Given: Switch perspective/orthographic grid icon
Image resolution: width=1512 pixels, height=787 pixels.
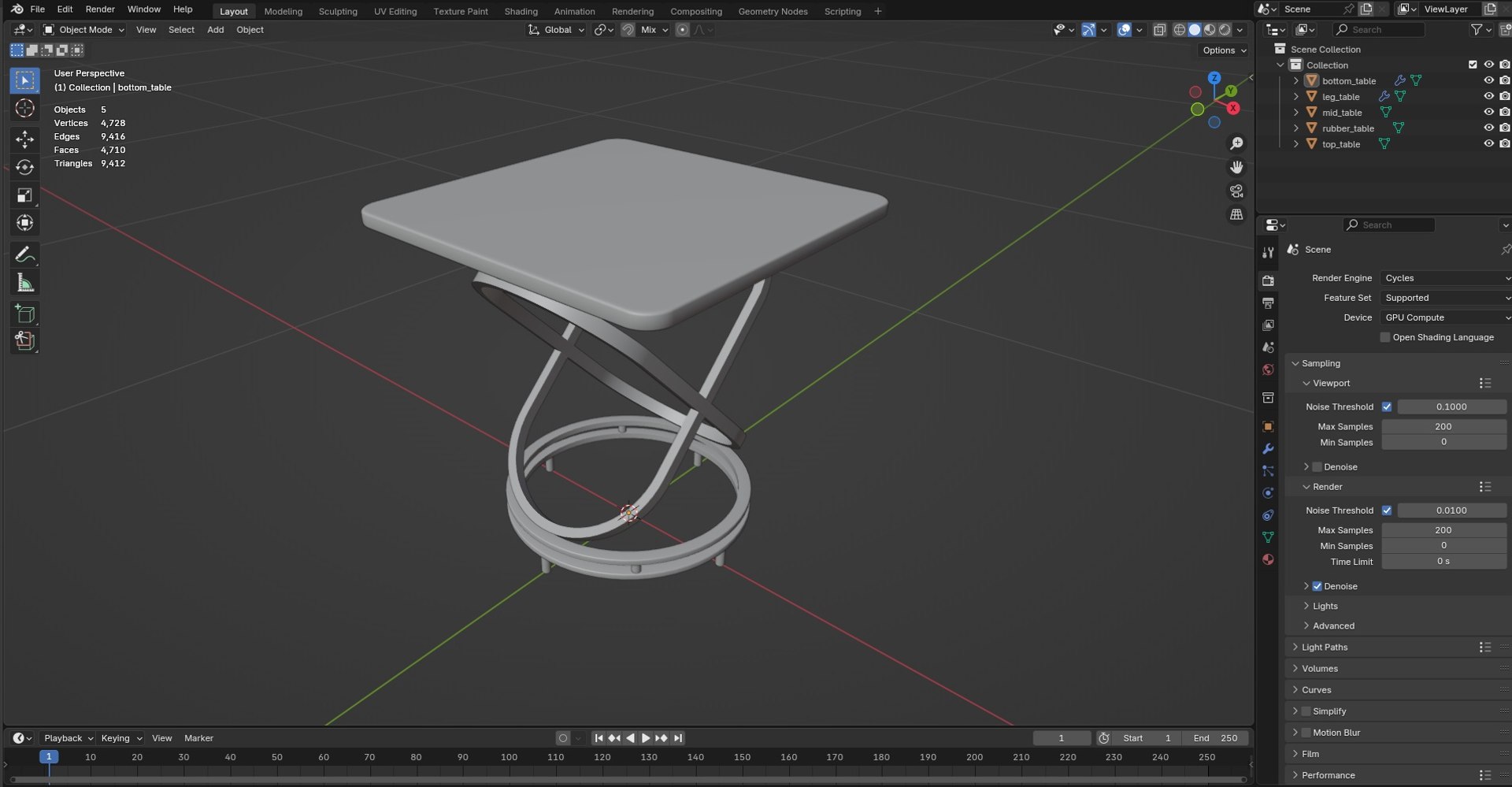Looking at the screenshot, I should [x=1236, y=214].
